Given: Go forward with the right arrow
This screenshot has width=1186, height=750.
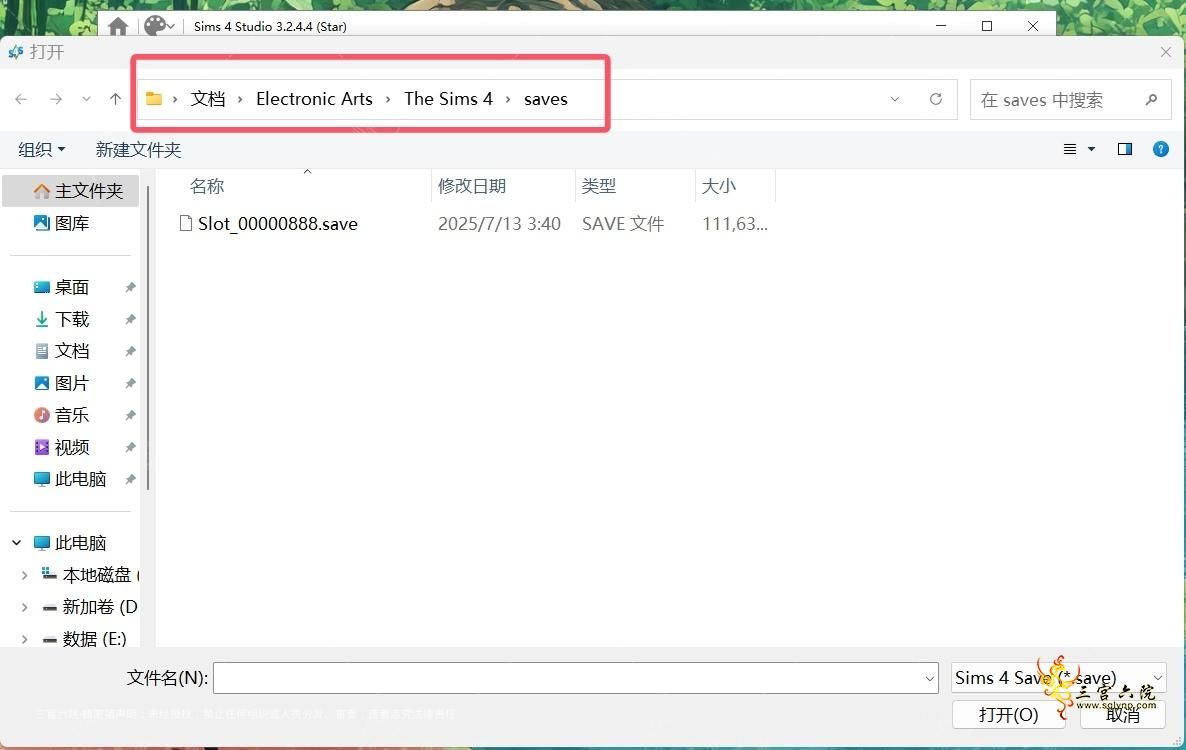Looking at the screenshot, I should [56, 99].
